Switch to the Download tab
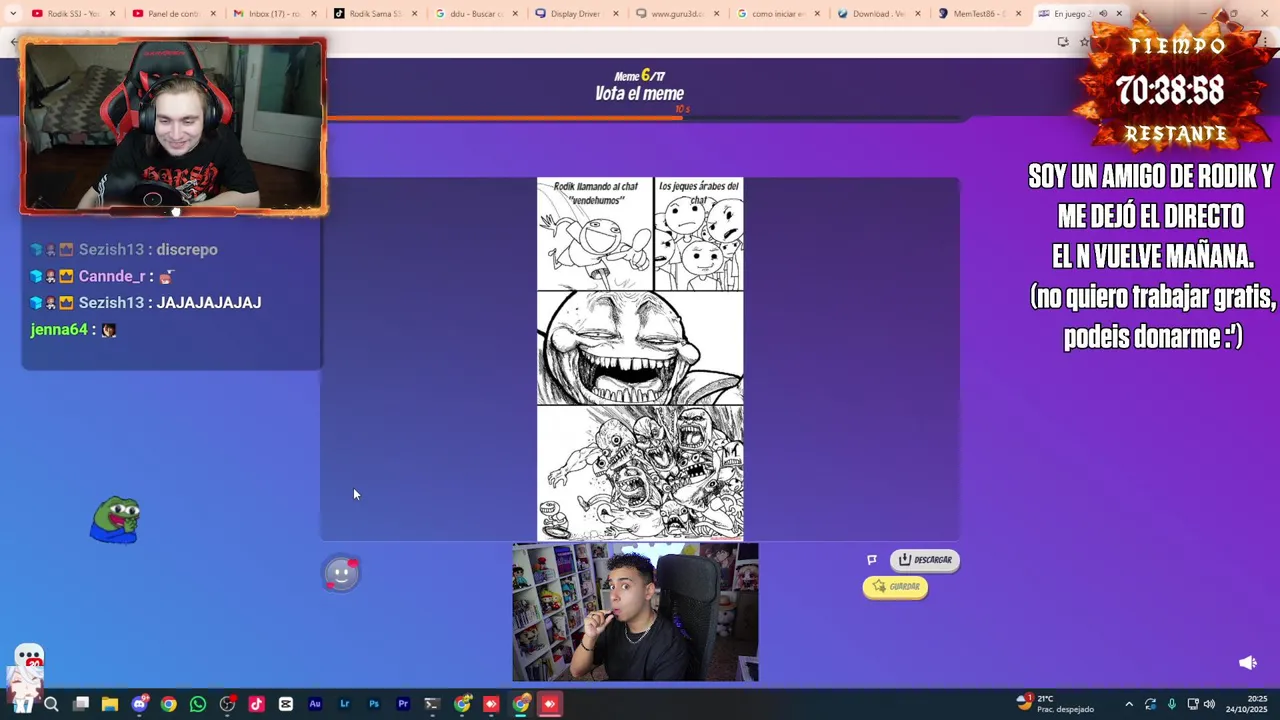 point(878,14)
